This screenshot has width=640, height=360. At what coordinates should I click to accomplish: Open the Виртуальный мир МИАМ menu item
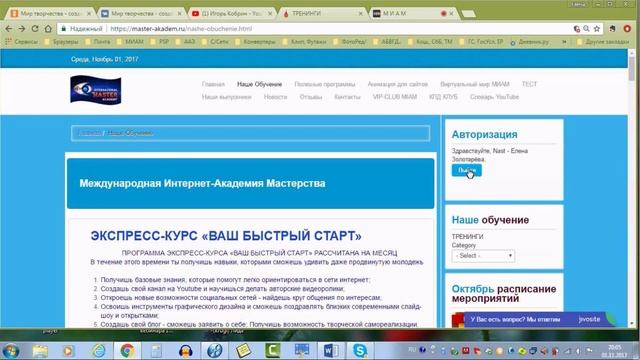pyautogui.click(x=475, y=84)
